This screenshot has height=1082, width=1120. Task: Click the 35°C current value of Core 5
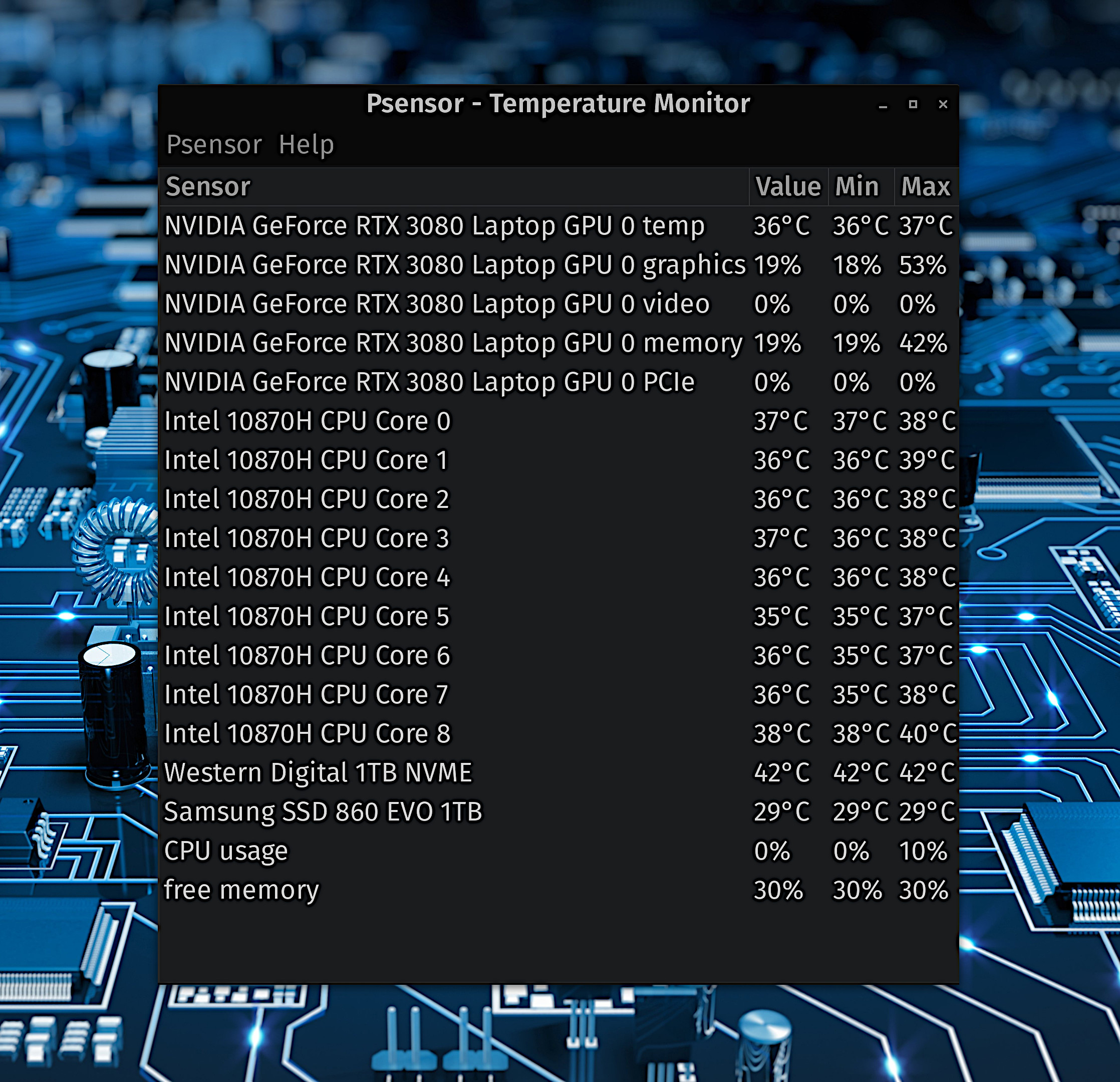[x=781, y=617]
